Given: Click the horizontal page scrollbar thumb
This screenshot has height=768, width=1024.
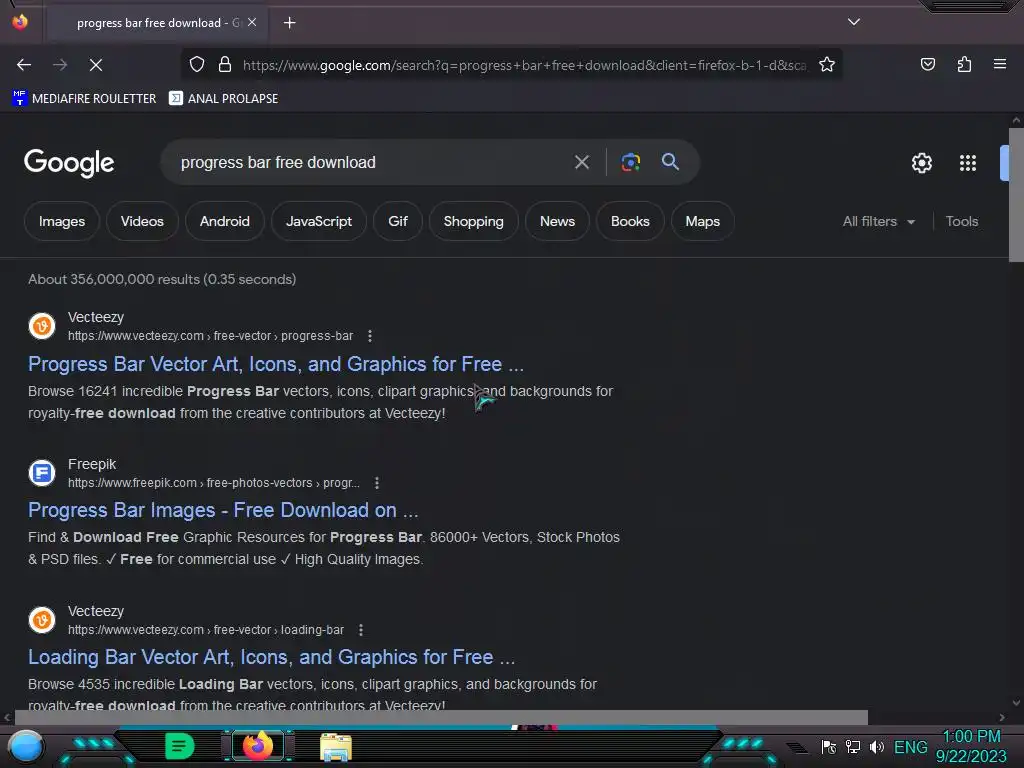Looking at the screenshot, I should [441, 717].
